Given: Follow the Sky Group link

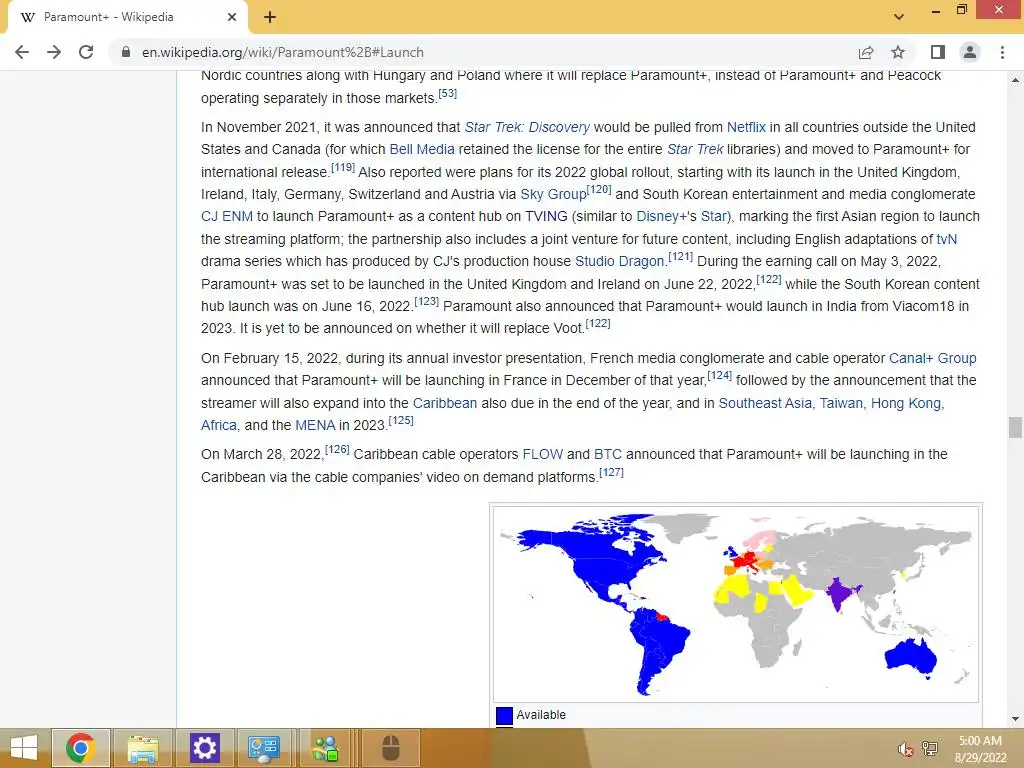Looking at the screenshot, I should point(553,195).
